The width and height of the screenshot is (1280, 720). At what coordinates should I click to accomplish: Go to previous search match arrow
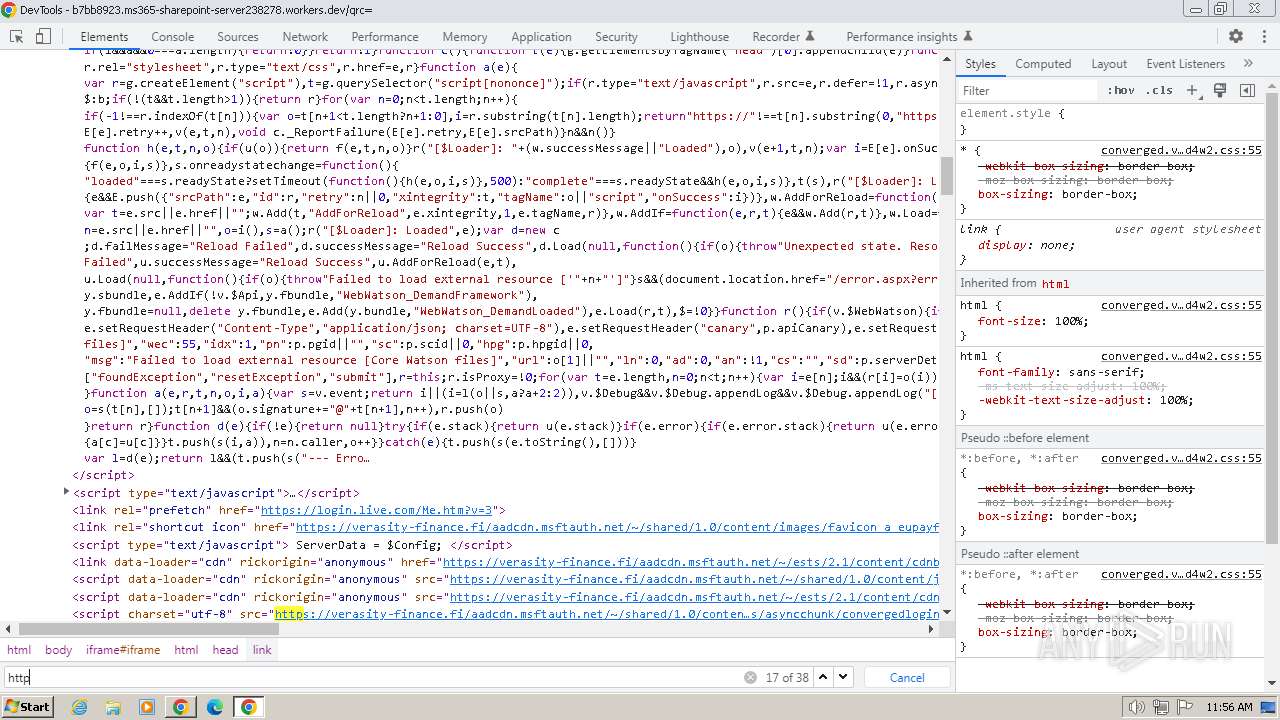click(823, 677)
